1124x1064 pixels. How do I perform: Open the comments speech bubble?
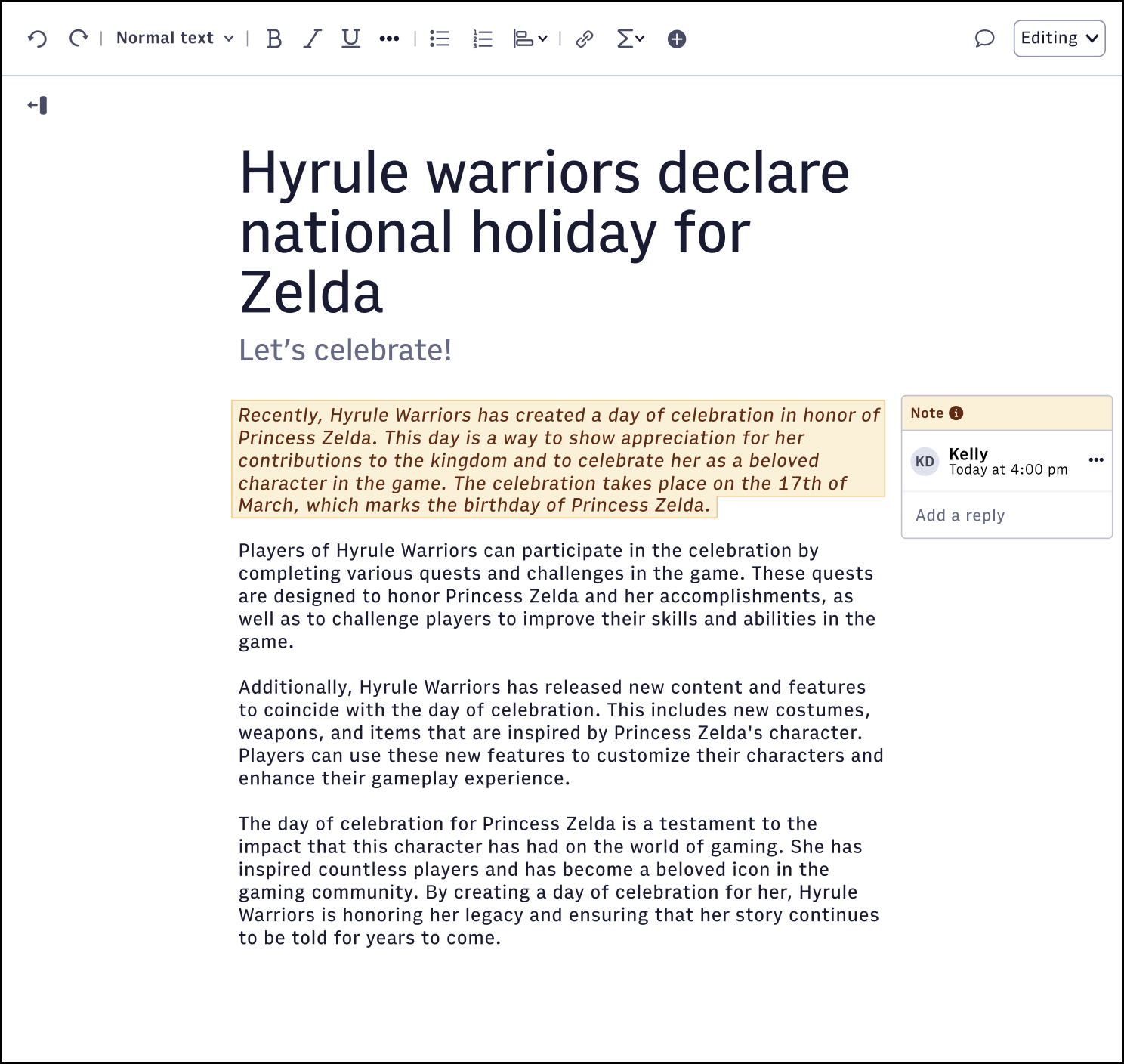pos(984,39)
